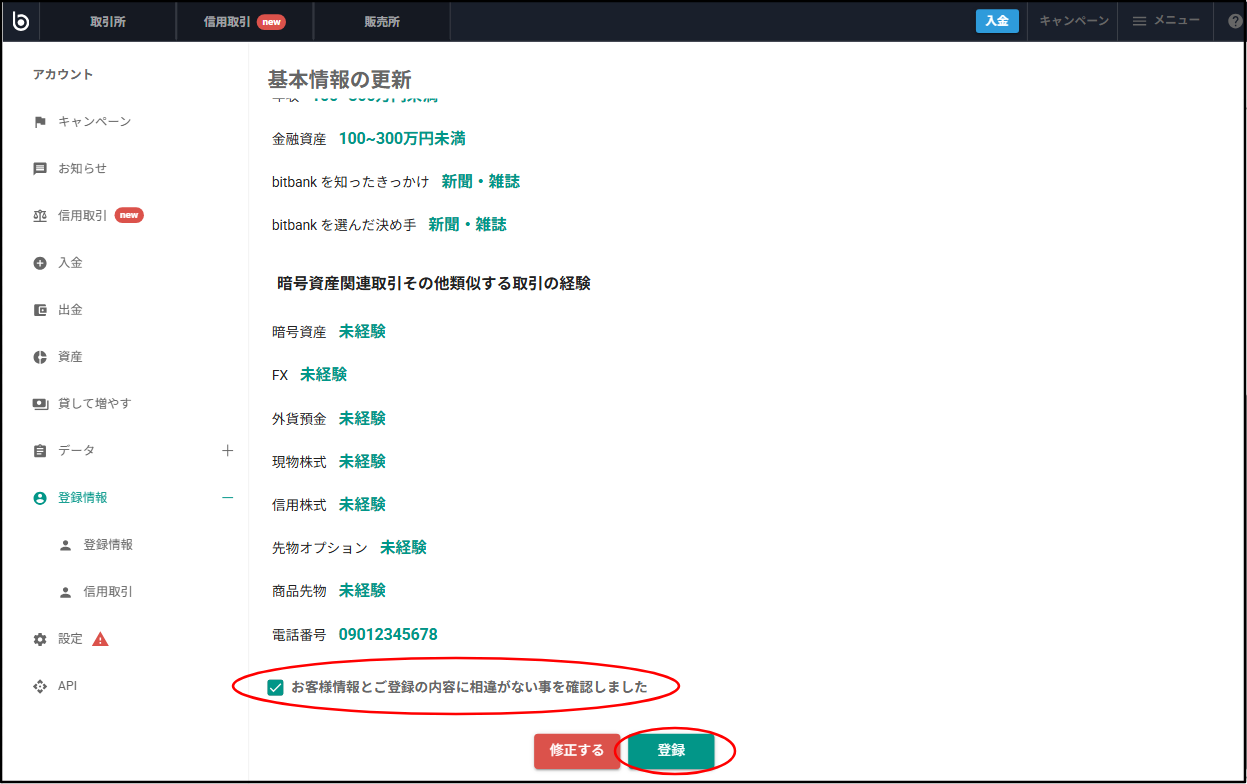Open the 信用取引 tab in top bar
The image size is (1247, 784).
[244, 22]
